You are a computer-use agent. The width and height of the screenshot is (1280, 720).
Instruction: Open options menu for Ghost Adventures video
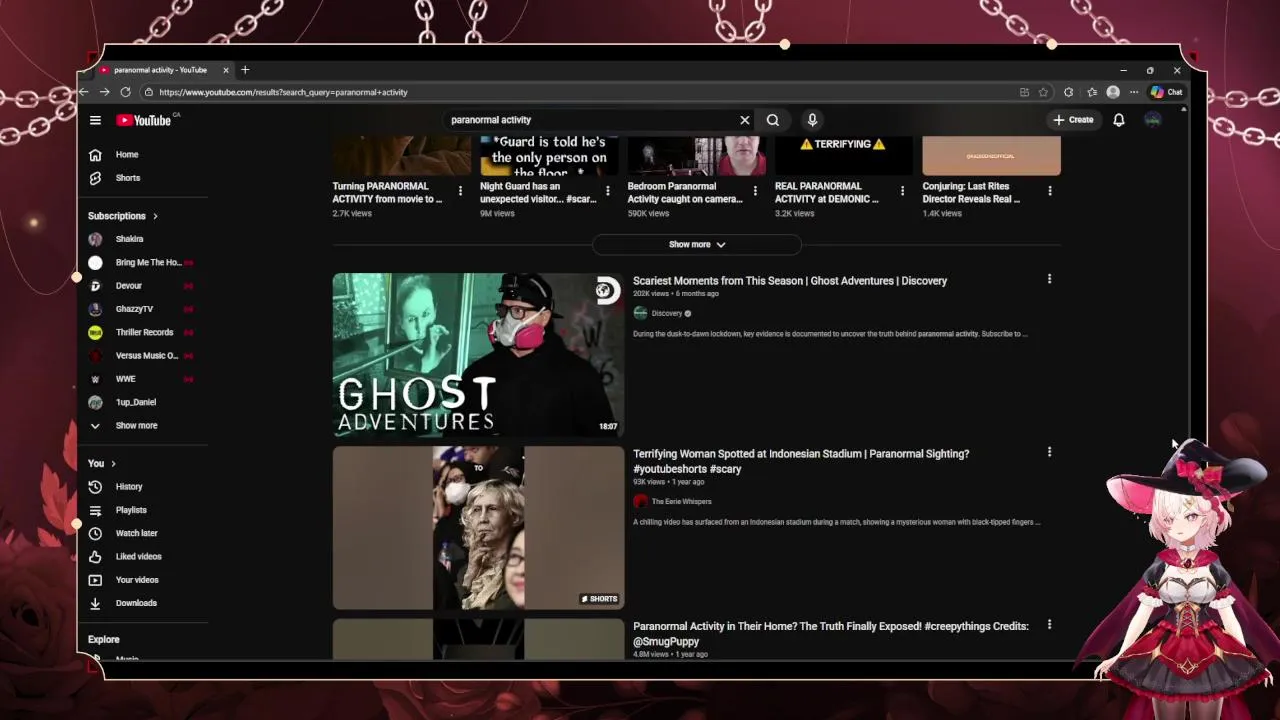click(x=1049, y=279)
